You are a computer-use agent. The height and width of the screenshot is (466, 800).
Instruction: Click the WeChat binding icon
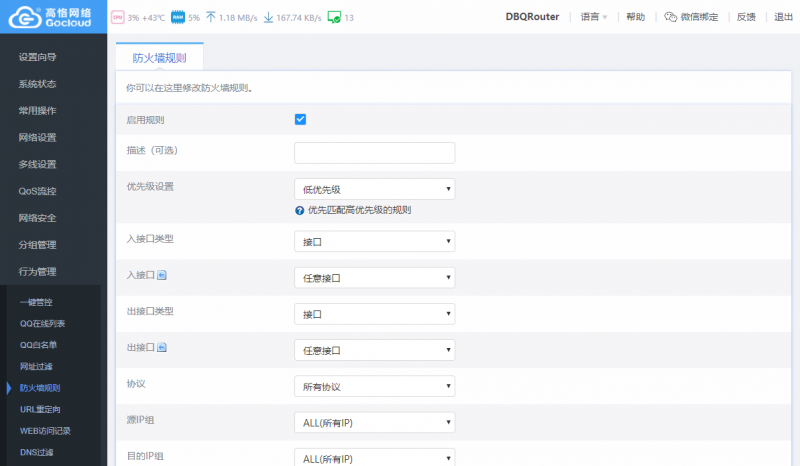tap(670, 17)
